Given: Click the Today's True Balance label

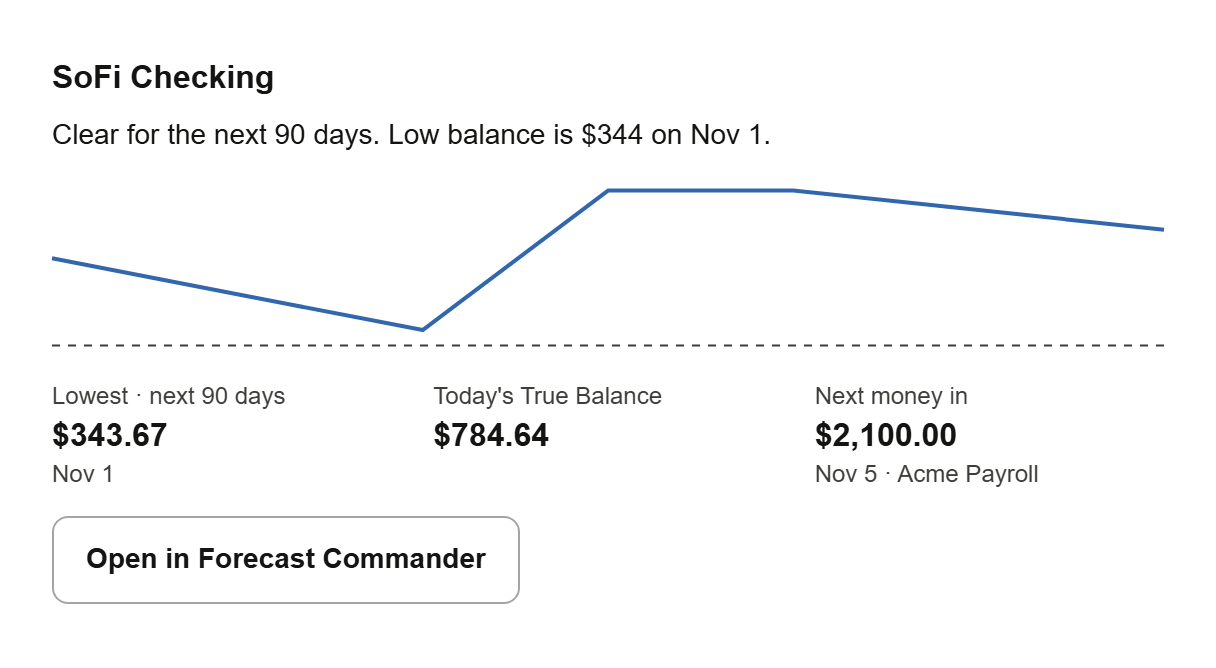Looking at the screenshot, I should (548, 396).
